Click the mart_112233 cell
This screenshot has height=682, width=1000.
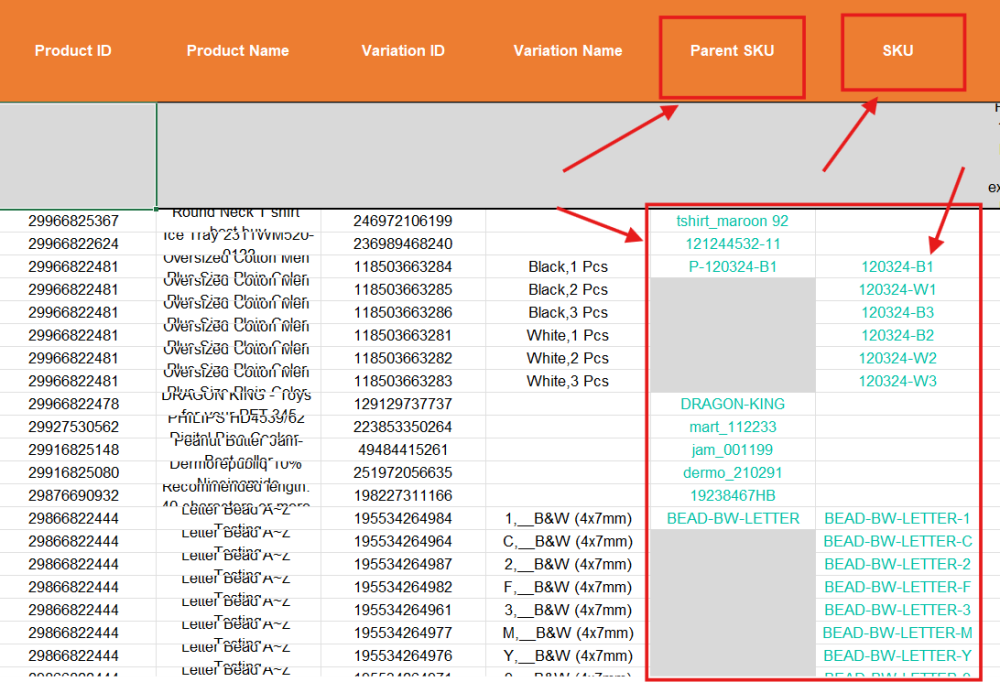tap(732, 427)
